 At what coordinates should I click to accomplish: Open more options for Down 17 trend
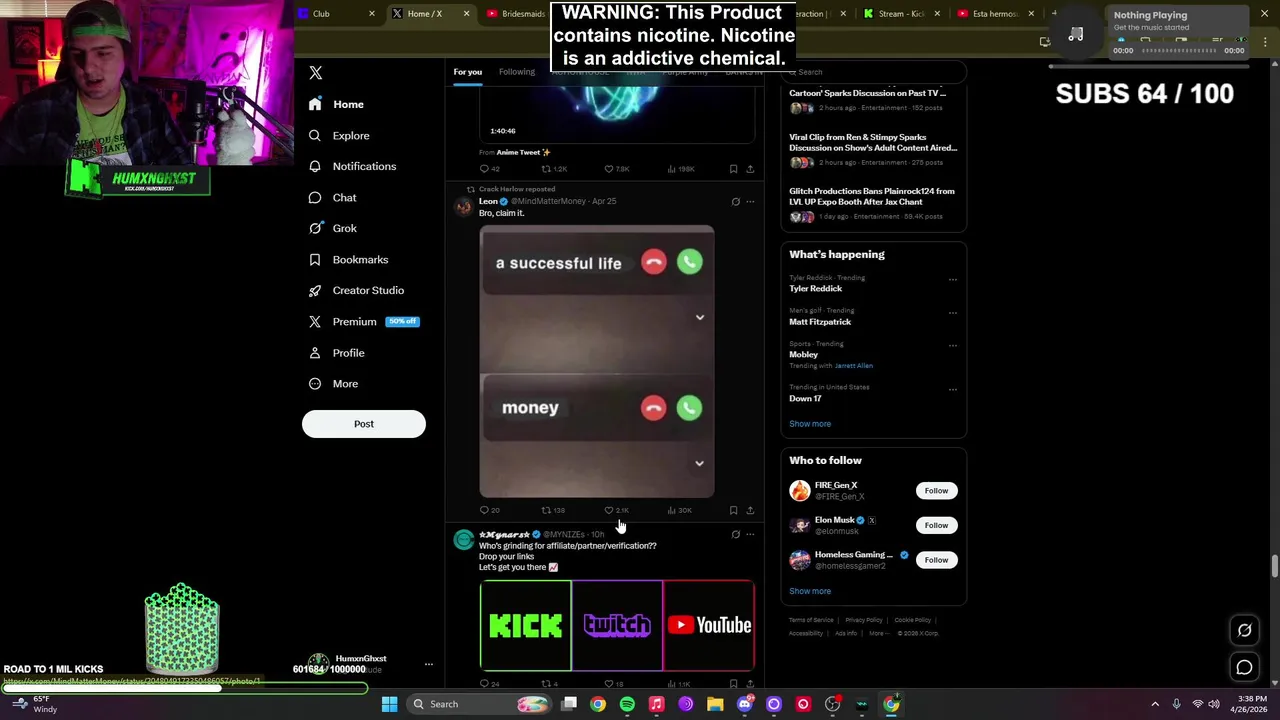pyautogui.click(x=952, y=389)
